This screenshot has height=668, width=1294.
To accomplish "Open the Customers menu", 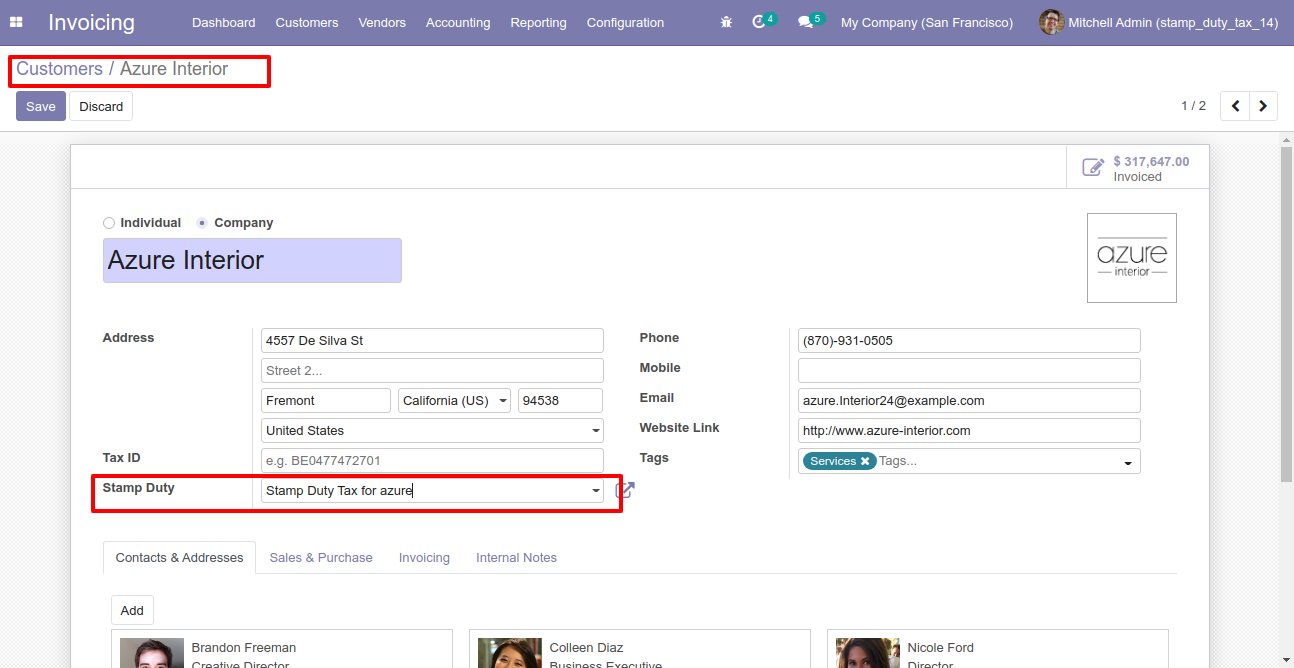I will (307, 22).
